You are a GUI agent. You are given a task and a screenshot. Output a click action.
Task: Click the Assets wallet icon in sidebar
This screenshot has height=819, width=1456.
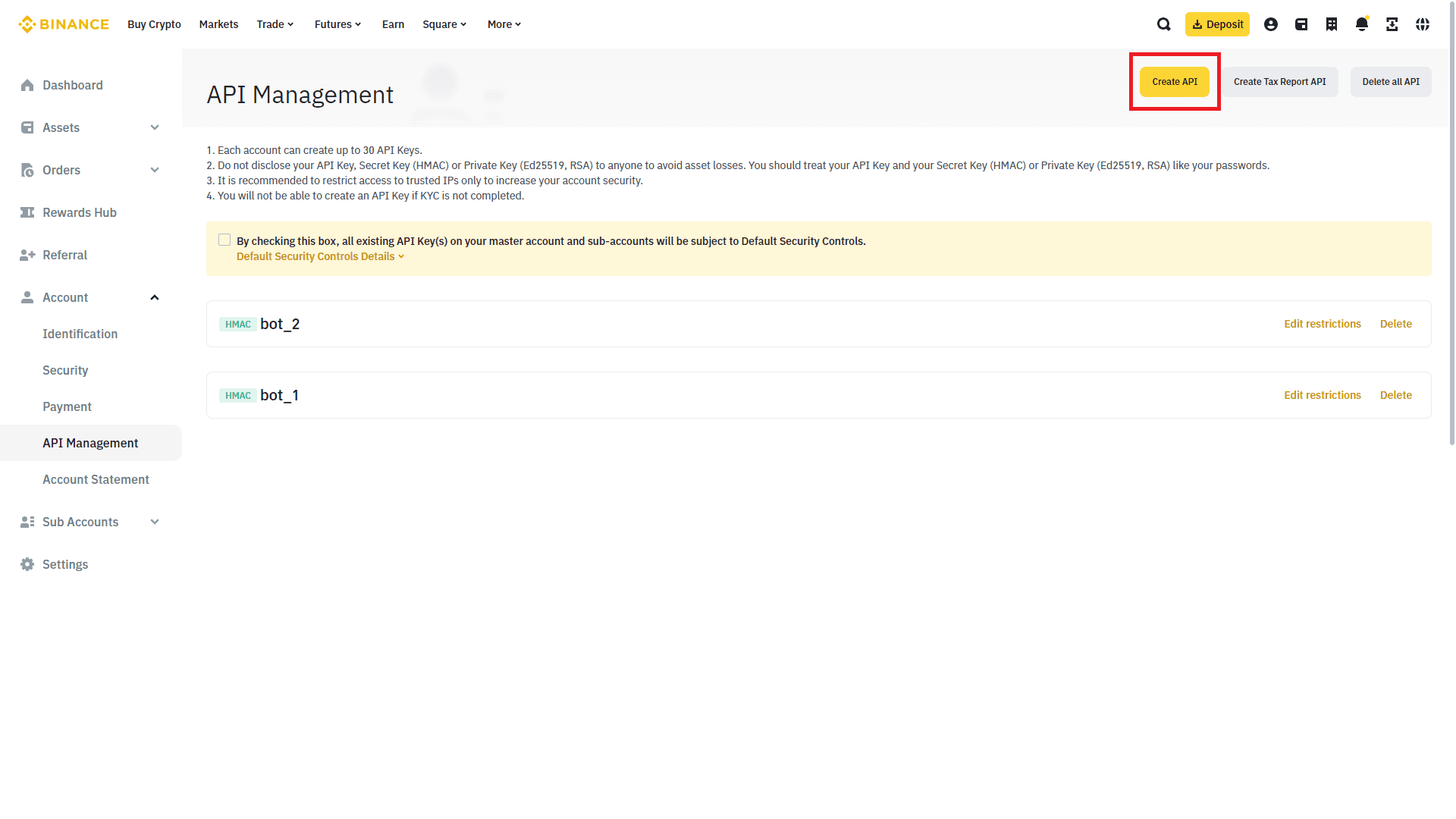tap(27, 127)
